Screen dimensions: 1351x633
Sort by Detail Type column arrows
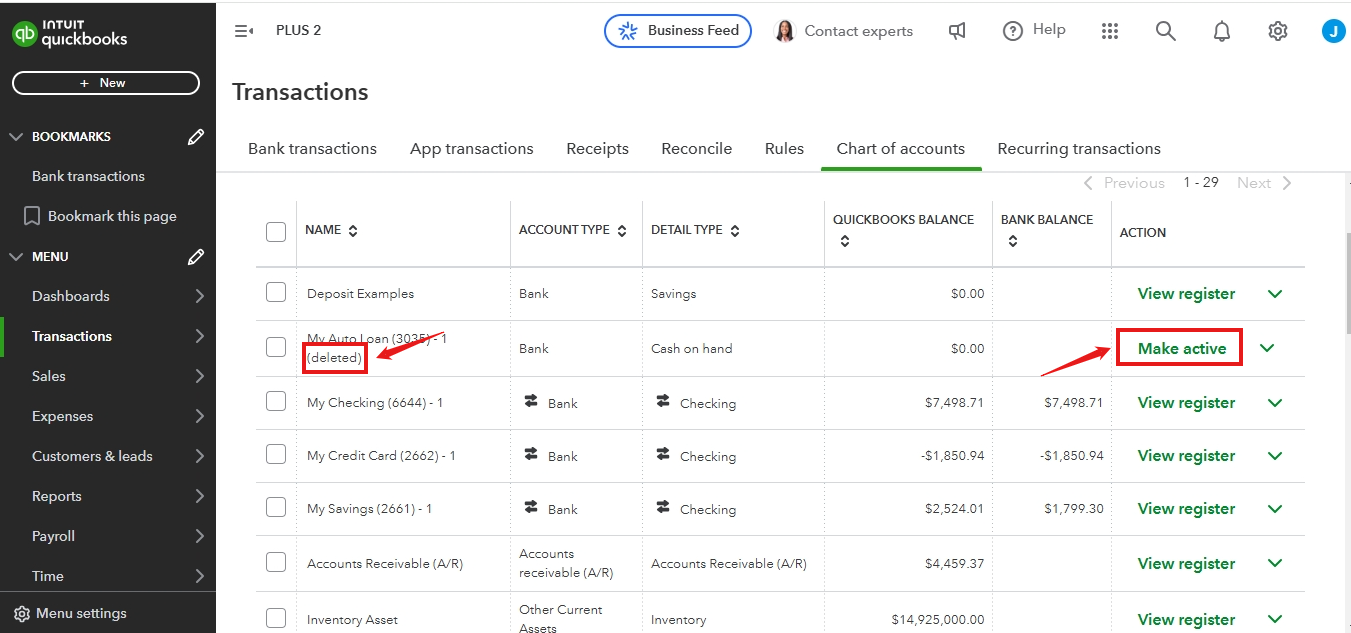tap(735, 231)
